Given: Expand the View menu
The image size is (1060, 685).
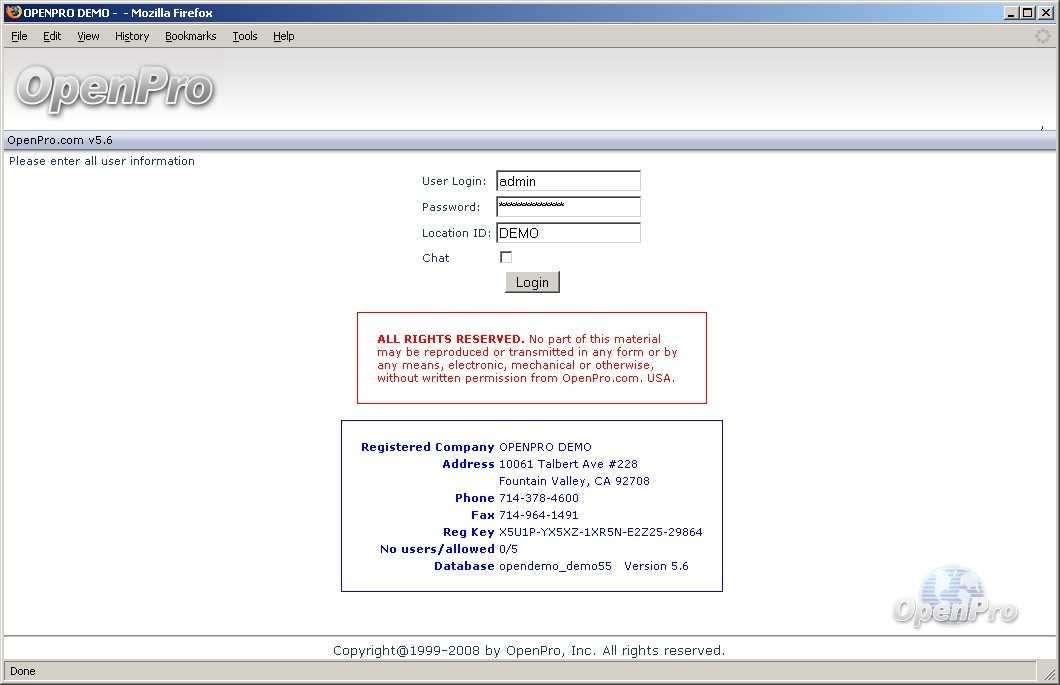Looking at the screenshot, I should coord(88,36).
